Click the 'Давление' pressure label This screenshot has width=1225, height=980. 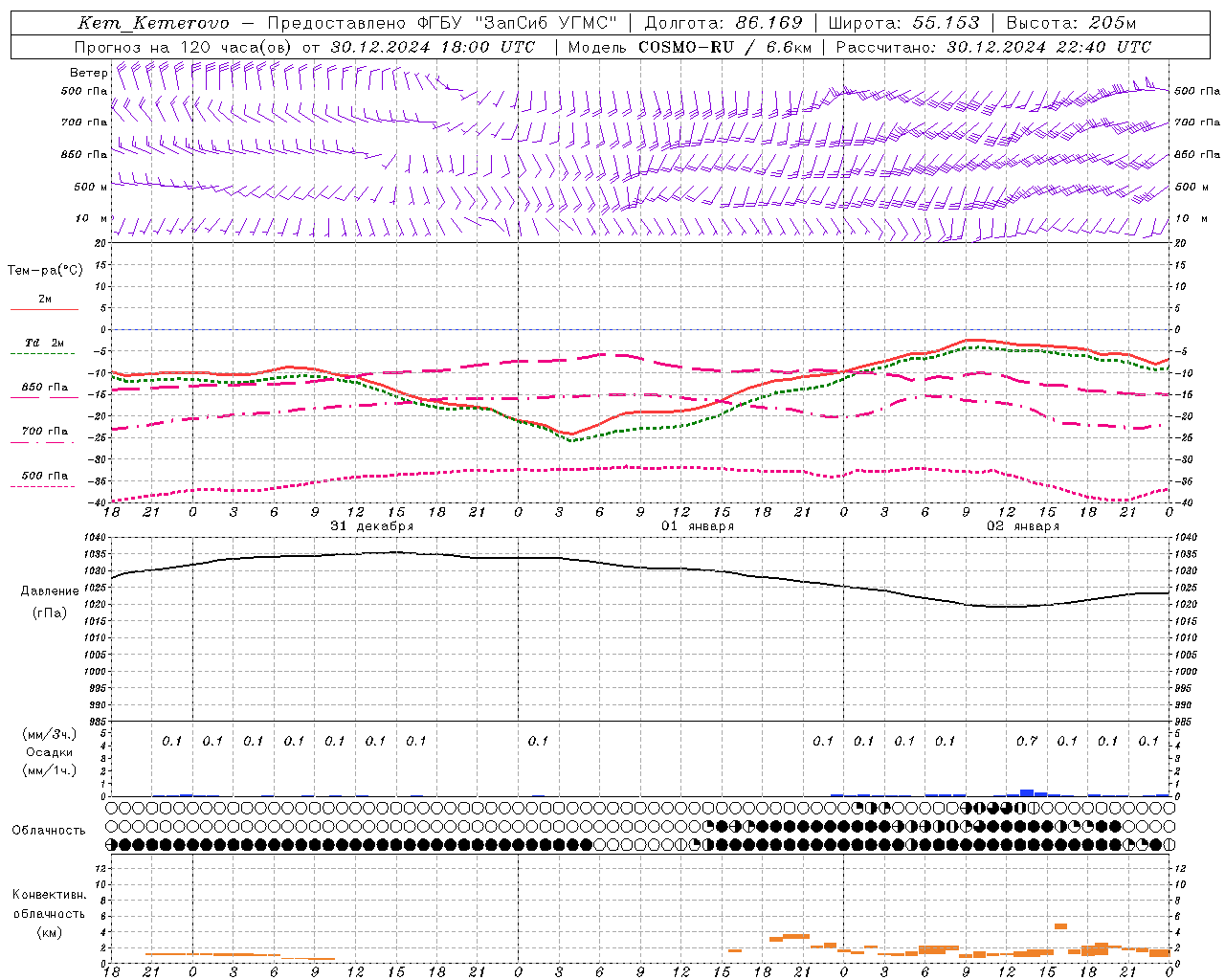point(50,591)
